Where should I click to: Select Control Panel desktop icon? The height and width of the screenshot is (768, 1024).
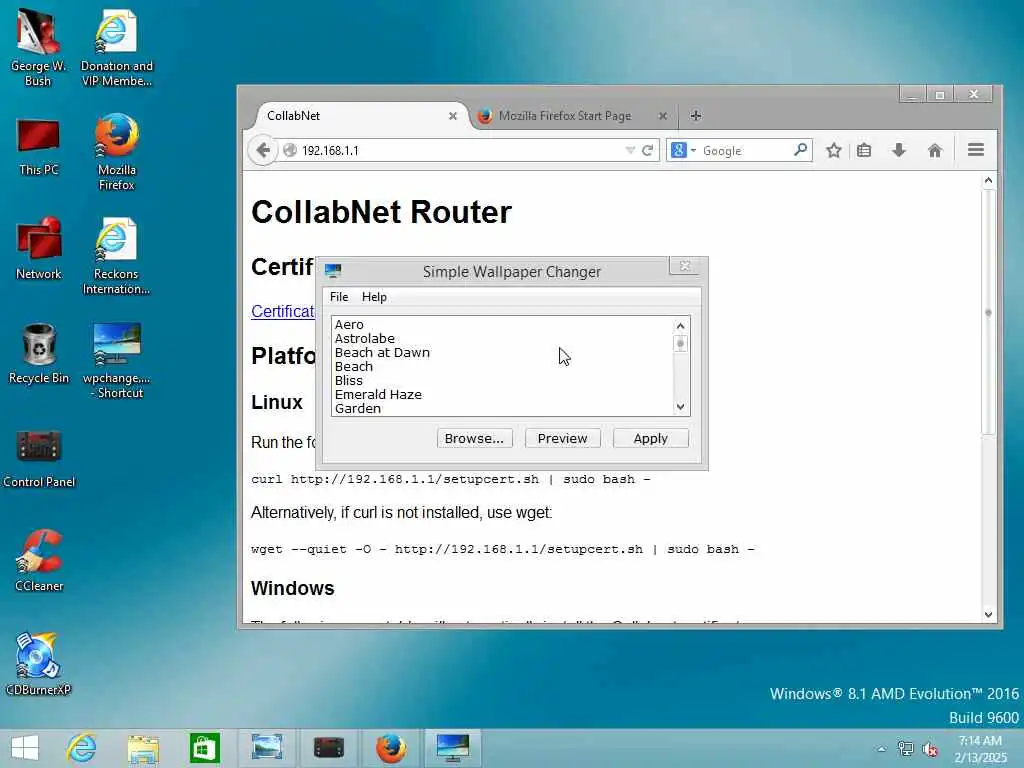[x=38, y=457]
